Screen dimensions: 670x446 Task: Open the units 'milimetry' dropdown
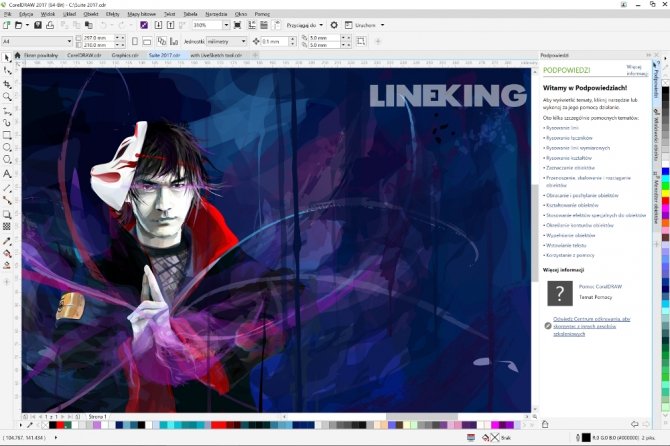244,41
